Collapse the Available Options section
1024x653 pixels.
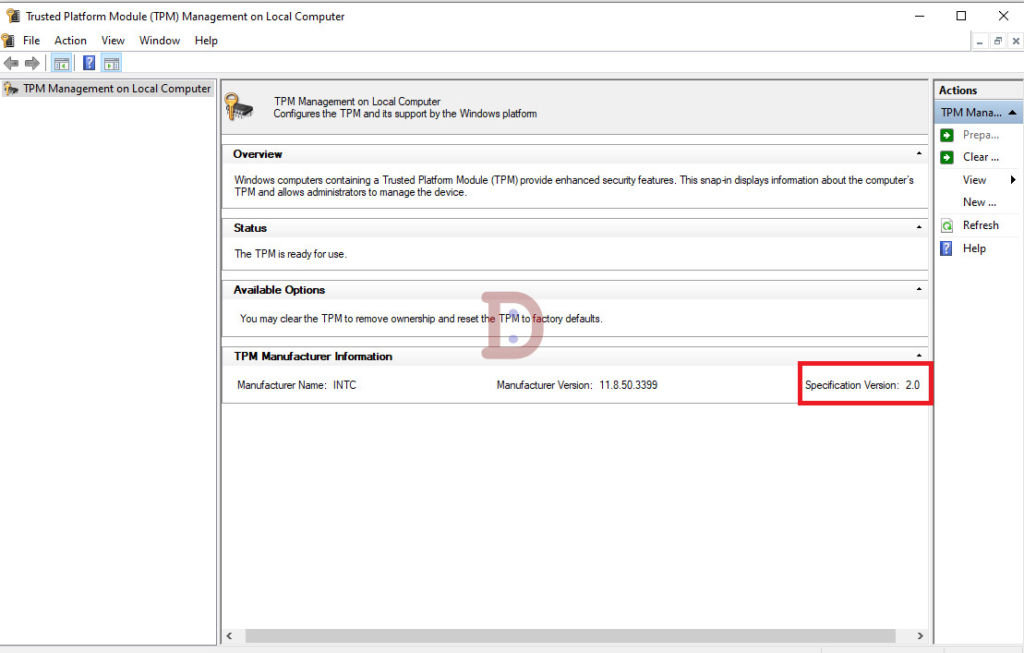tap(919, 289)
